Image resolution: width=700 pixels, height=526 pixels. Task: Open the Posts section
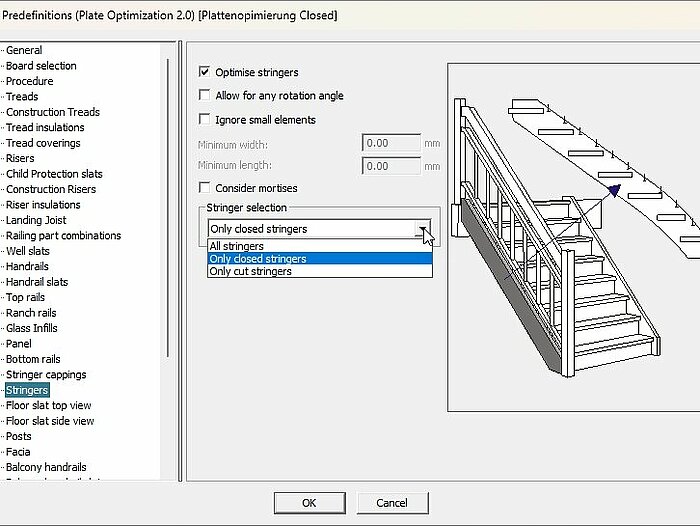[19, 436]
